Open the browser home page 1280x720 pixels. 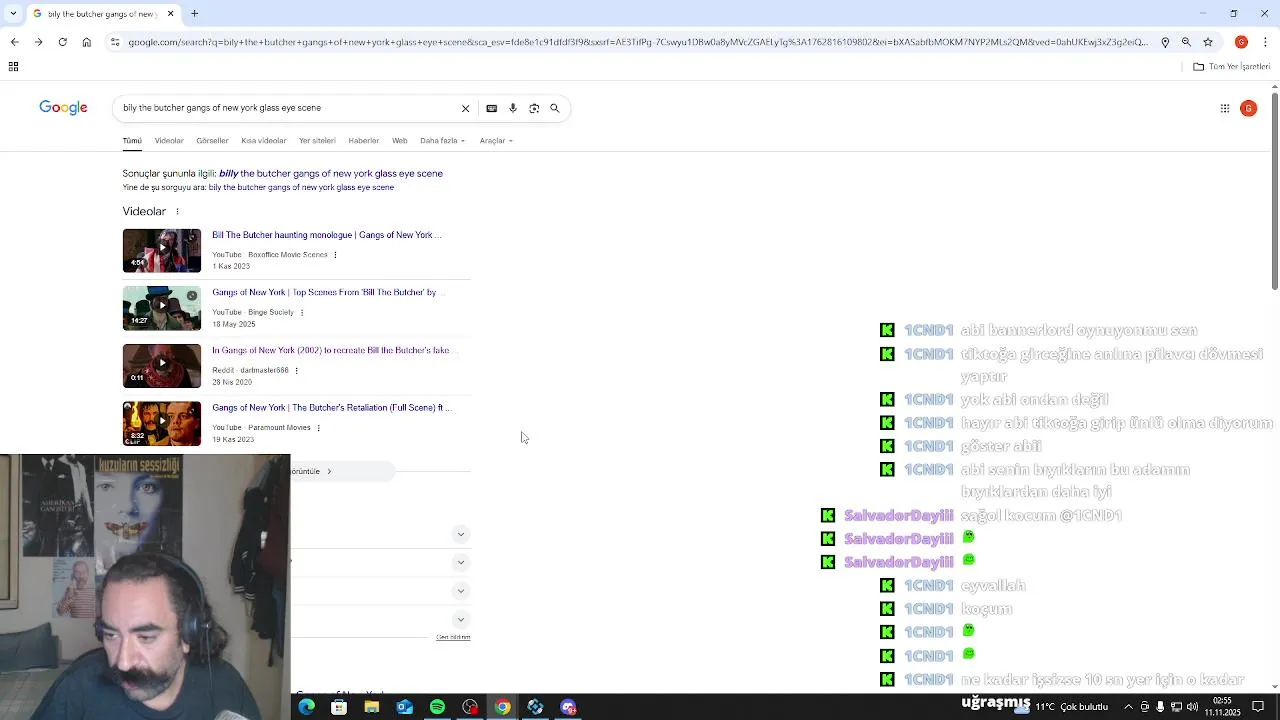(86, 42)
